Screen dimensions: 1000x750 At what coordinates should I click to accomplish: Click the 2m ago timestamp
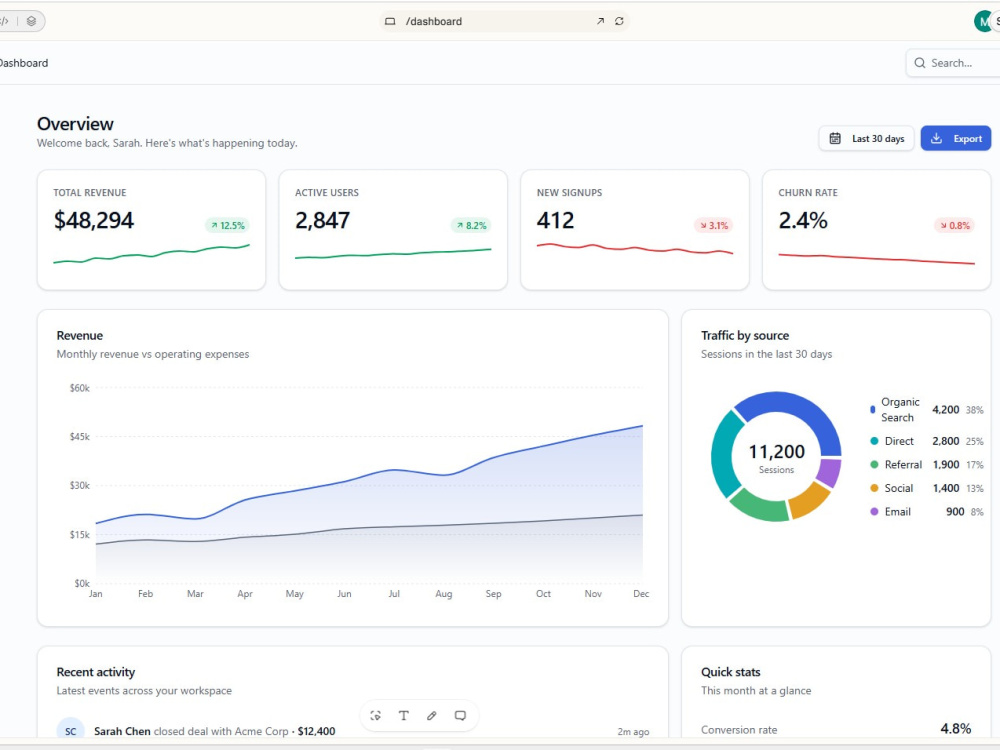coord(633,732)
